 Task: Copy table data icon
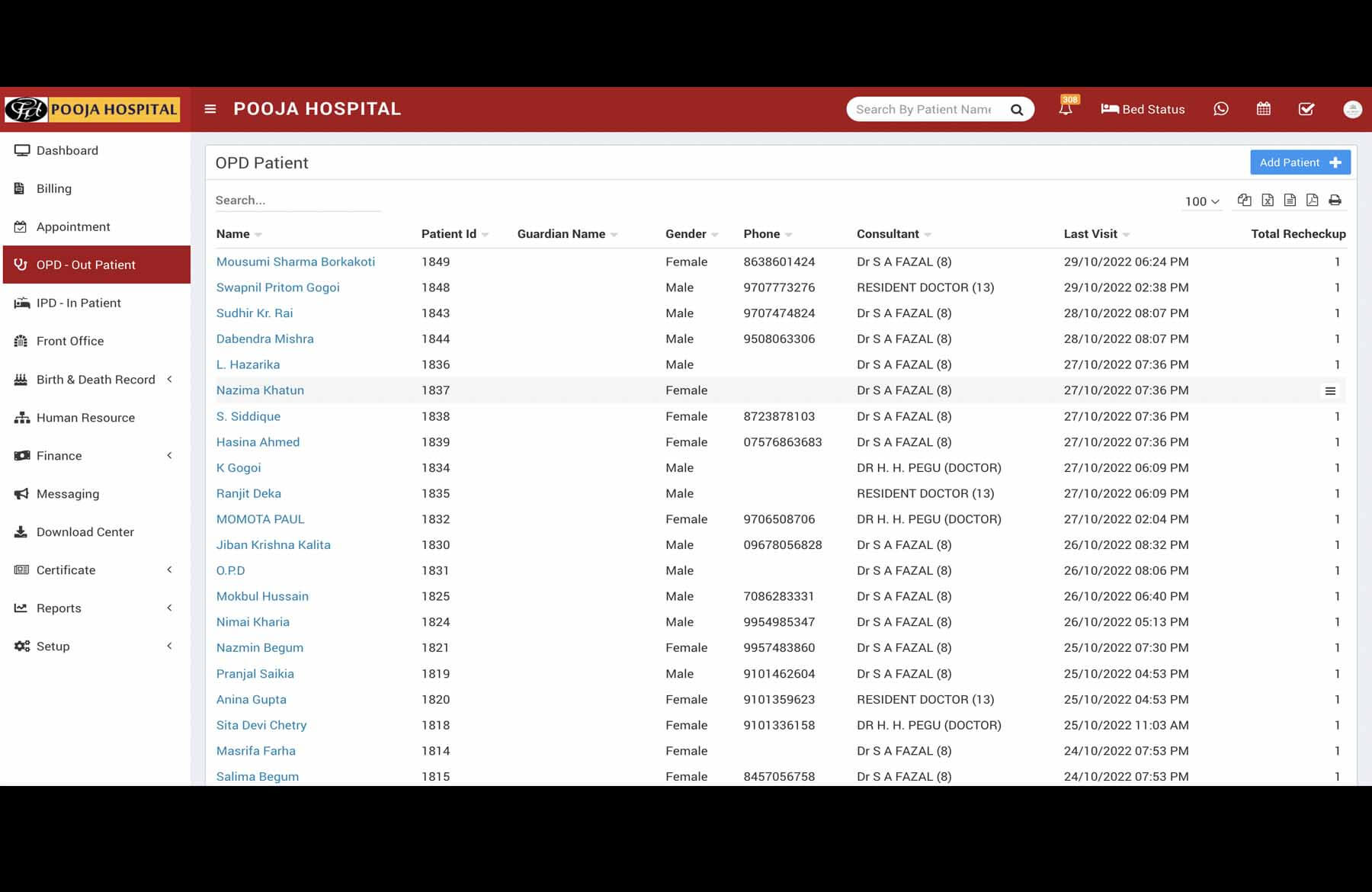(x=1244, y=200)
